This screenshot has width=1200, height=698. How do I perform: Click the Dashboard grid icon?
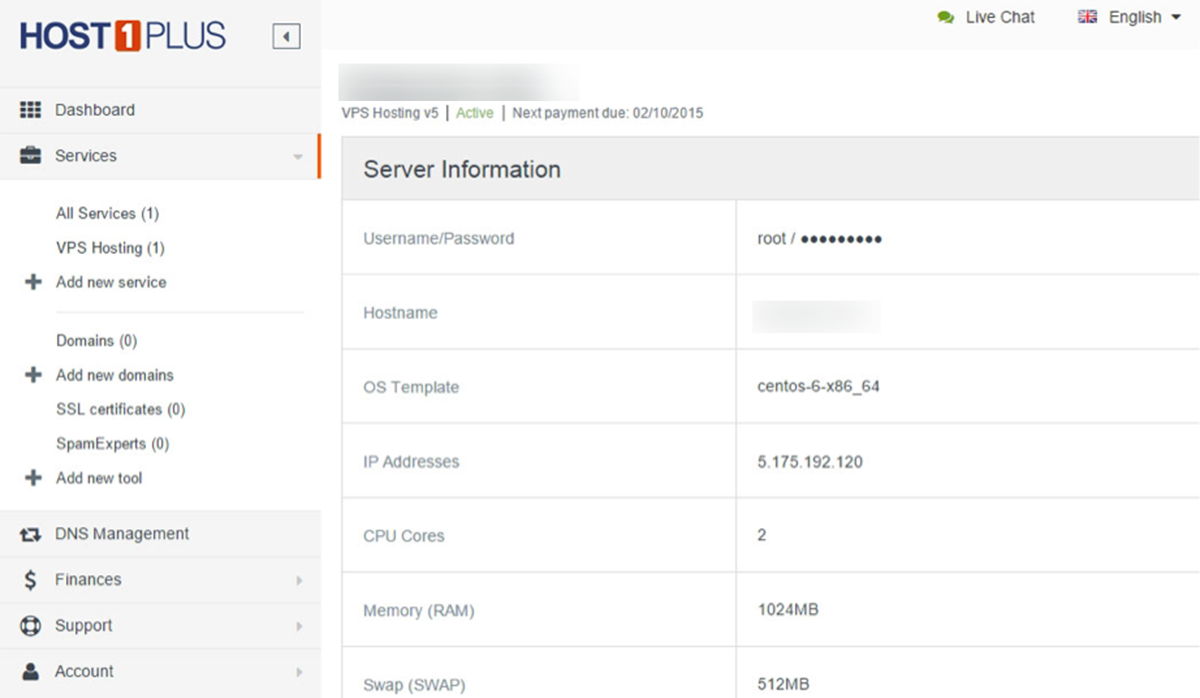31,110
